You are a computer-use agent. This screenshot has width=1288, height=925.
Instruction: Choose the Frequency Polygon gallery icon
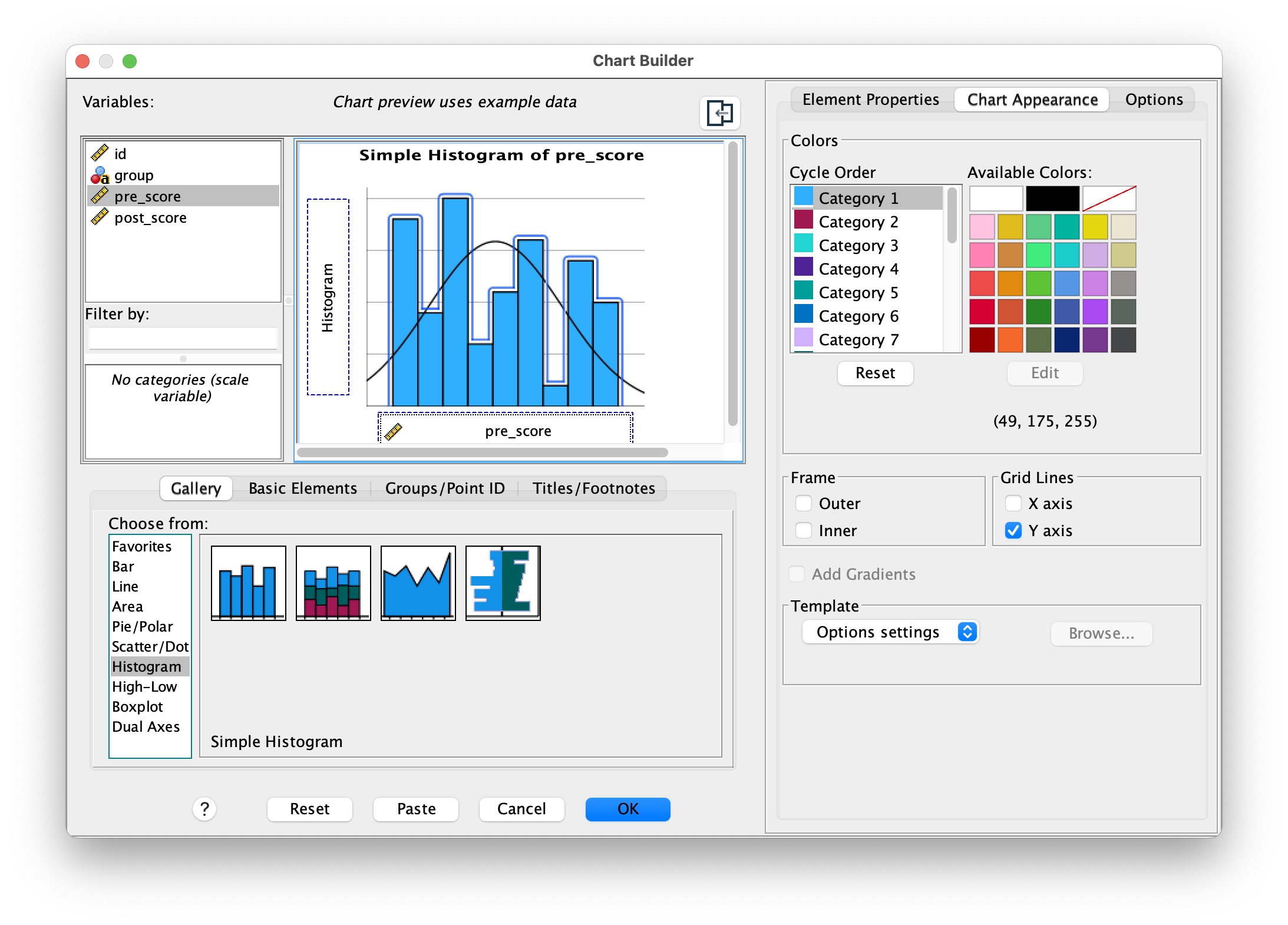tap(418, 583)
